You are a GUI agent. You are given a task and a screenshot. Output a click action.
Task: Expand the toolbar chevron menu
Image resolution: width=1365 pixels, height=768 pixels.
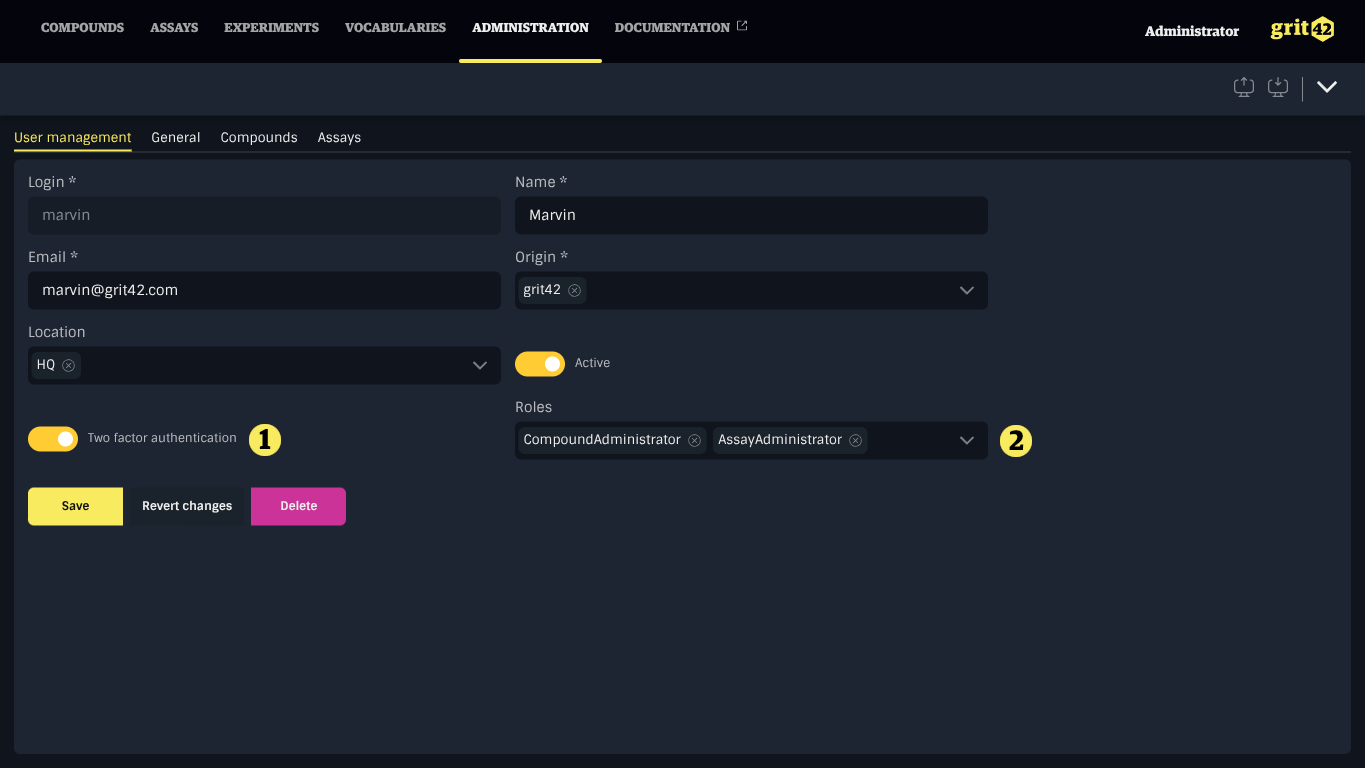click(1327, 87)
